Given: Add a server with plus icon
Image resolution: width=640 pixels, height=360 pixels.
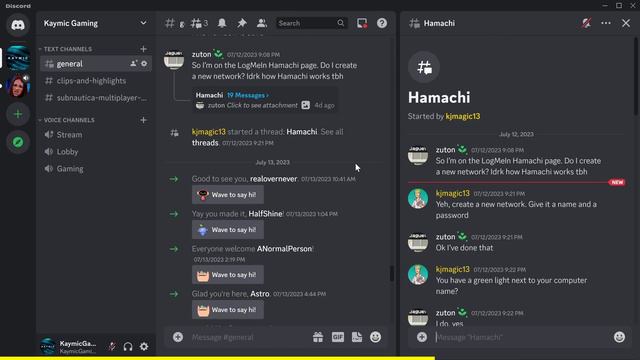Looking at the screenshot, I should 18,114.
